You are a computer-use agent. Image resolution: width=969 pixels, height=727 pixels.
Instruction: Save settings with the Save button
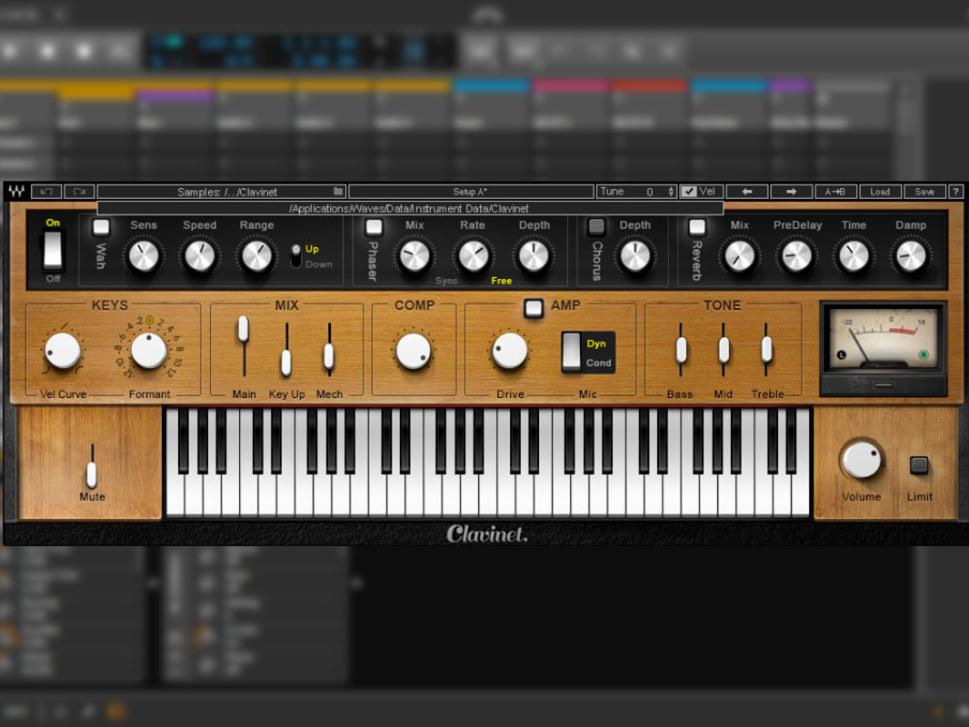pos(927,191)
